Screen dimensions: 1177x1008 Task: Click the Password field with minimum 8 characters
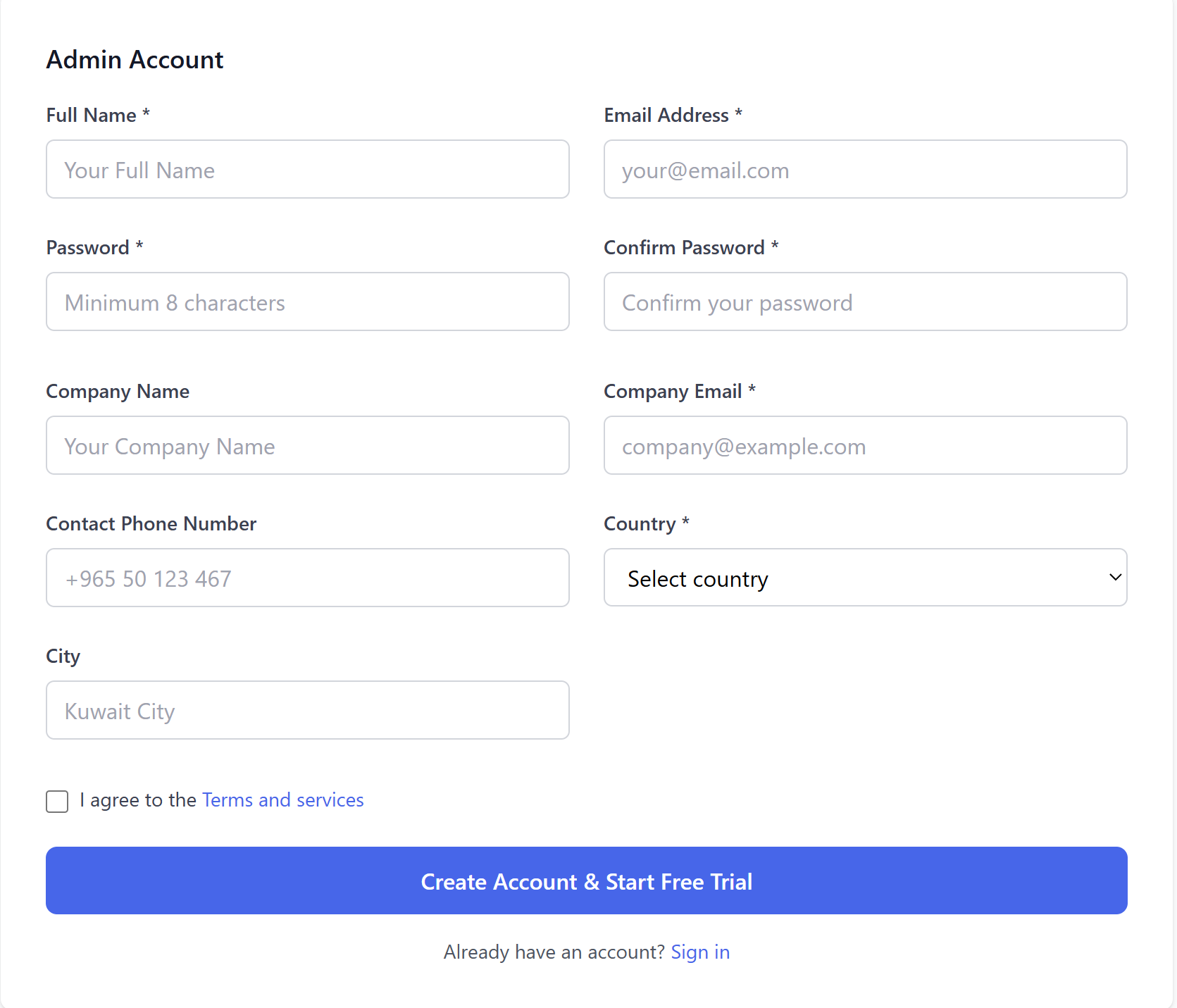(307, 302)
